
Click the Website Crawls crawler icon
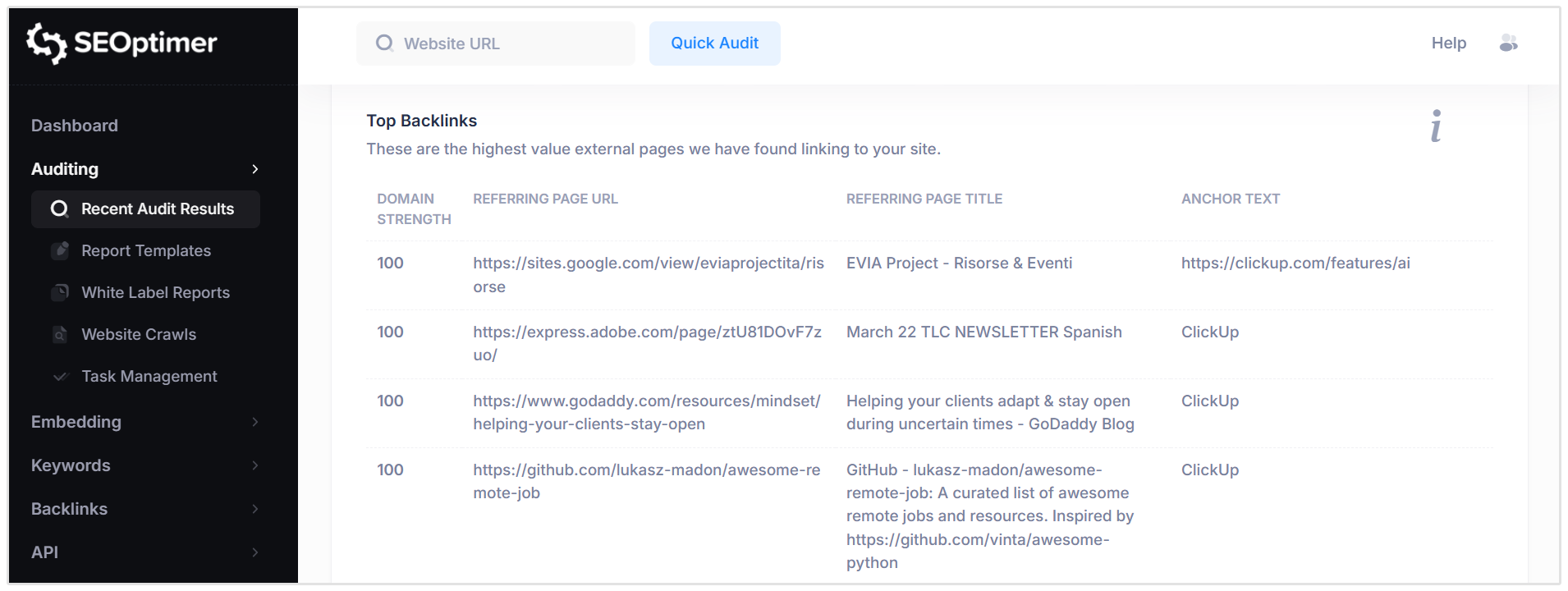click(61, 334)
